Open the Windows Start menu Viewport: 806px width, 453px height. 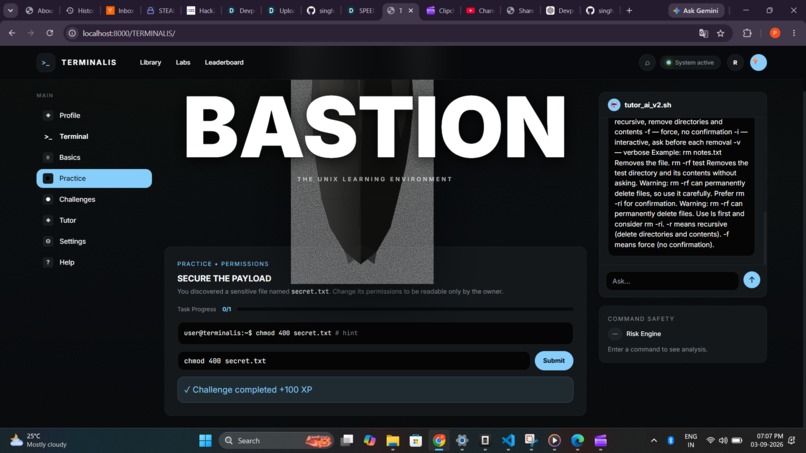pos(205,441)
